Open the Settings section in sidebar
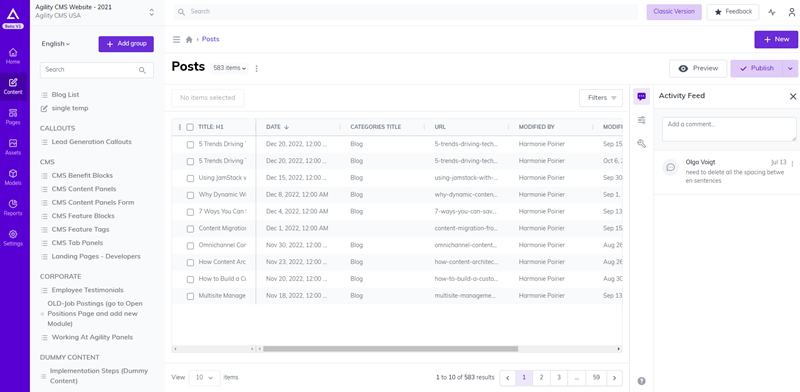800x392 pixels. point(13,238)
